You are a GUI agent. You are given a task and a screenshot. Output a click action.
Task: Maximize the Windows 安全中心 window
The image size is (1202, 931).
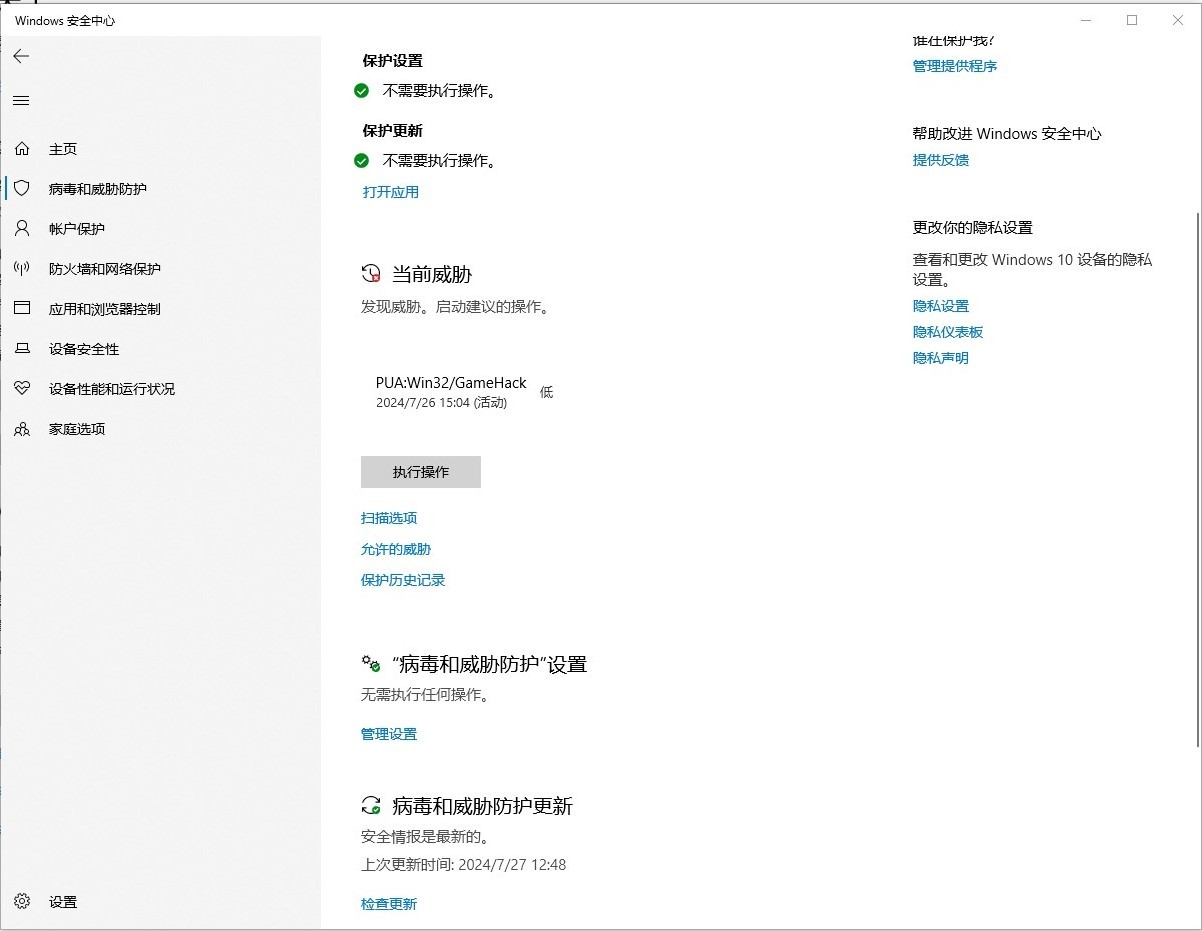pyautogui.click(x=1132, y=20)
